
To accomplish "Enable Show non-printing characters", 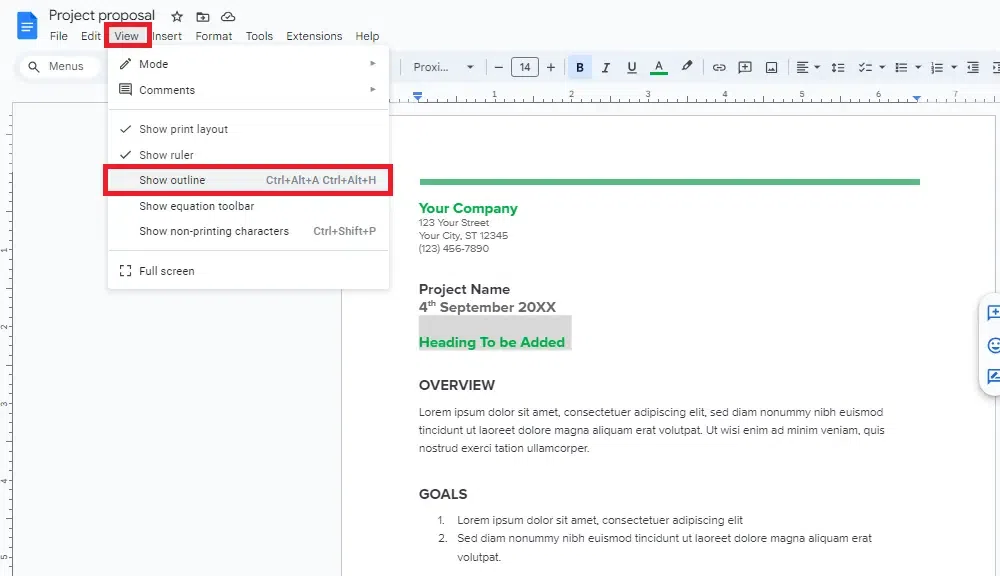I will (x=248, y=231).
